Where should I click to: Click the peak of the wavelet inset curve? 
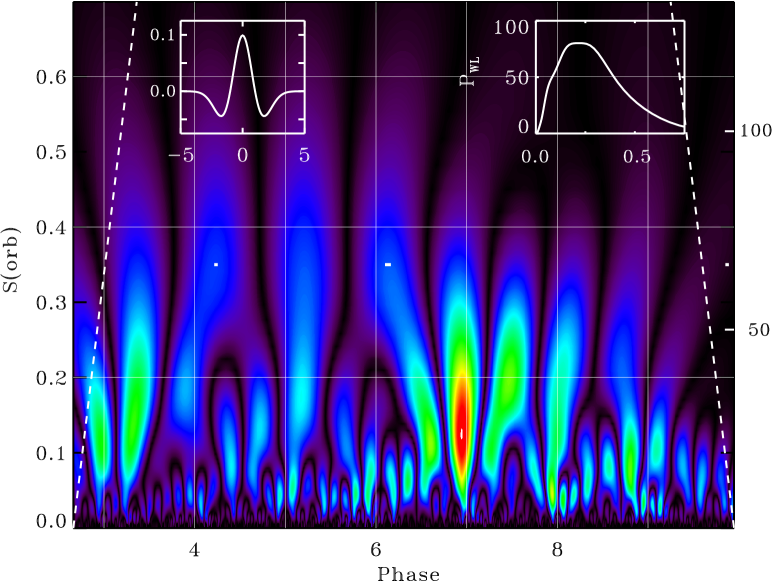click(x=243, y=36)
